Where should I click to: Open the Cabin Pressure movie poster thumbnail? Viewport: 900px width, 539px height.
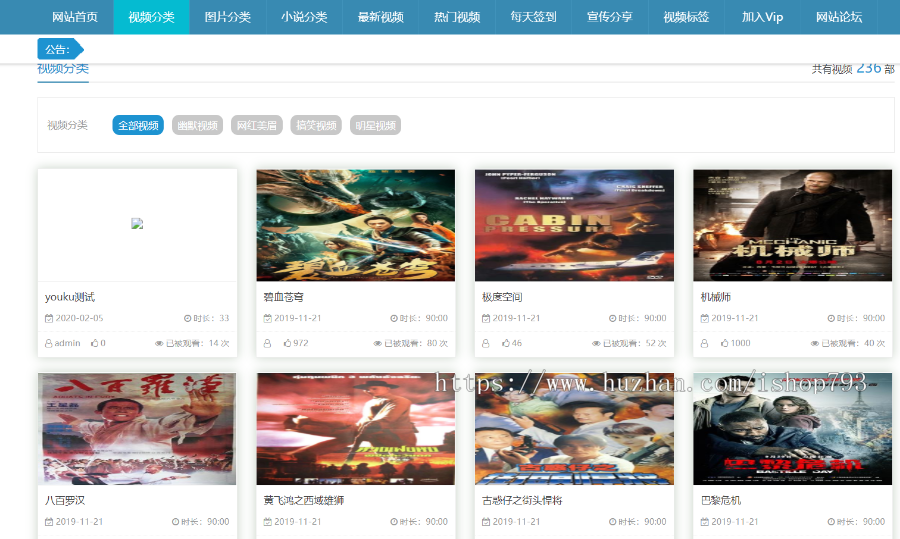point(574,225)
